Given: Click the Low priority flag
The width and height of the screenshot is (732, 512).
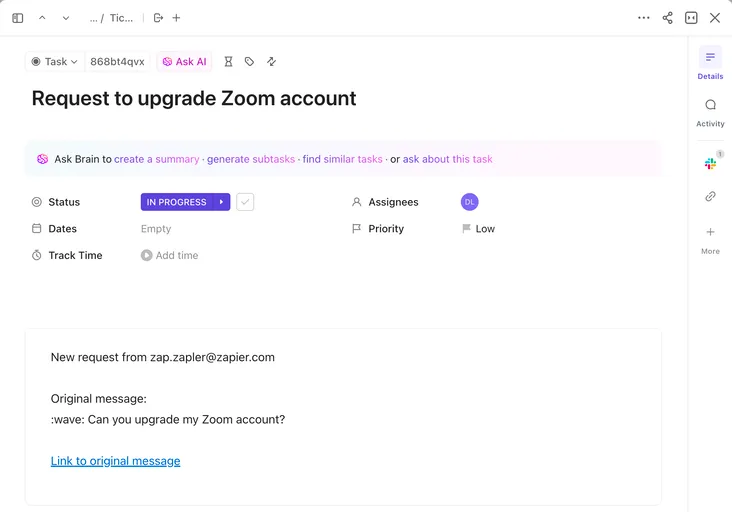Looking at the screenshot, I should click(479, 229).
